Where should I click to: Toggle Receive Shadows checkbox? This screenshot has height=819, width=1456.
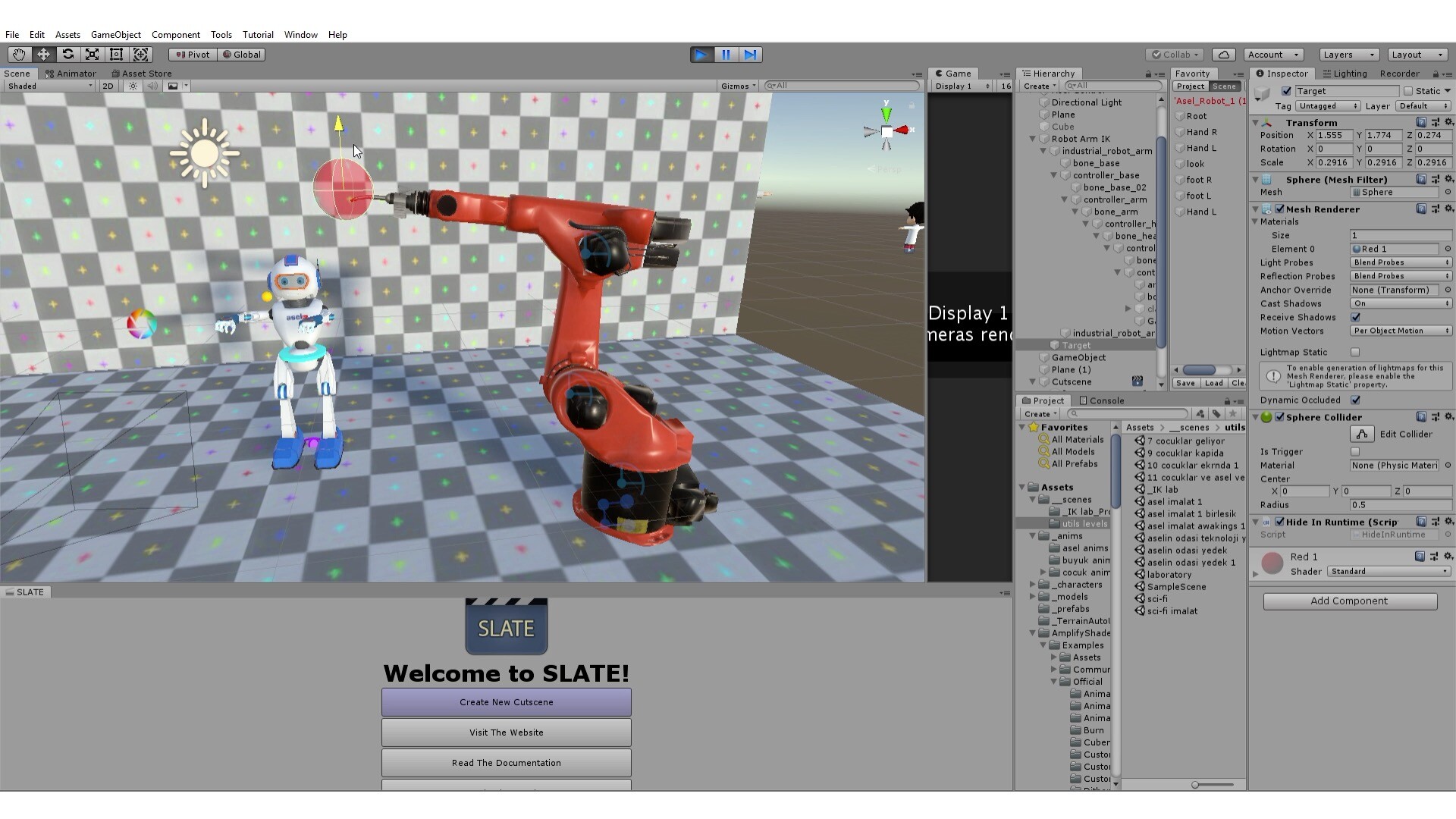click(x=1355, y=318)
